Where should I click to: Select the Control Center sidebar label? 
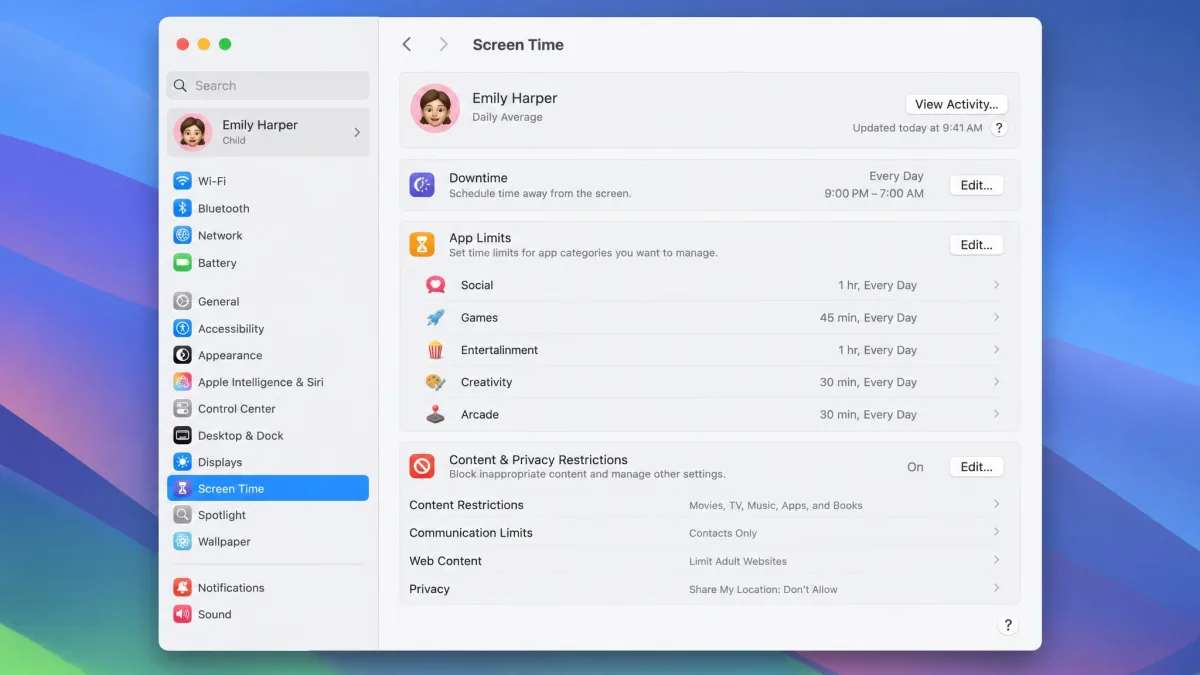(237, 408)
